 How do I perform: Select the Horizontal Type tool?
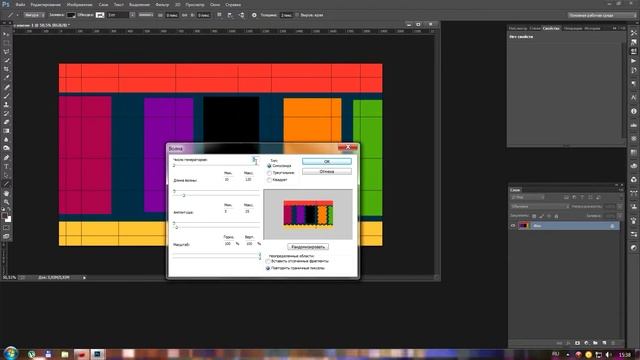click(6, 167)
